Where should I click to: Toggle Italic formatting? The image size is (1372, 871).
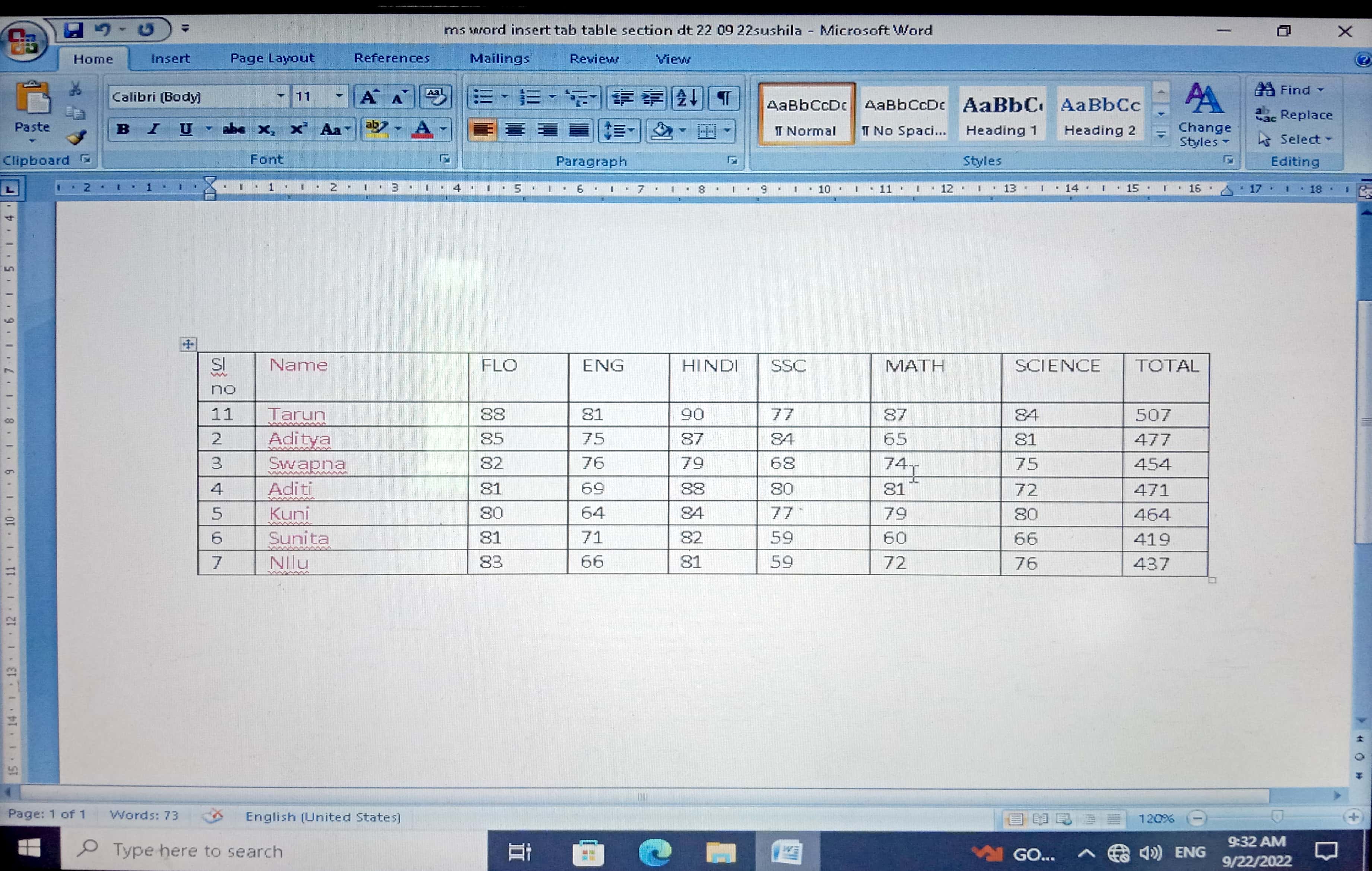(153, 129)
